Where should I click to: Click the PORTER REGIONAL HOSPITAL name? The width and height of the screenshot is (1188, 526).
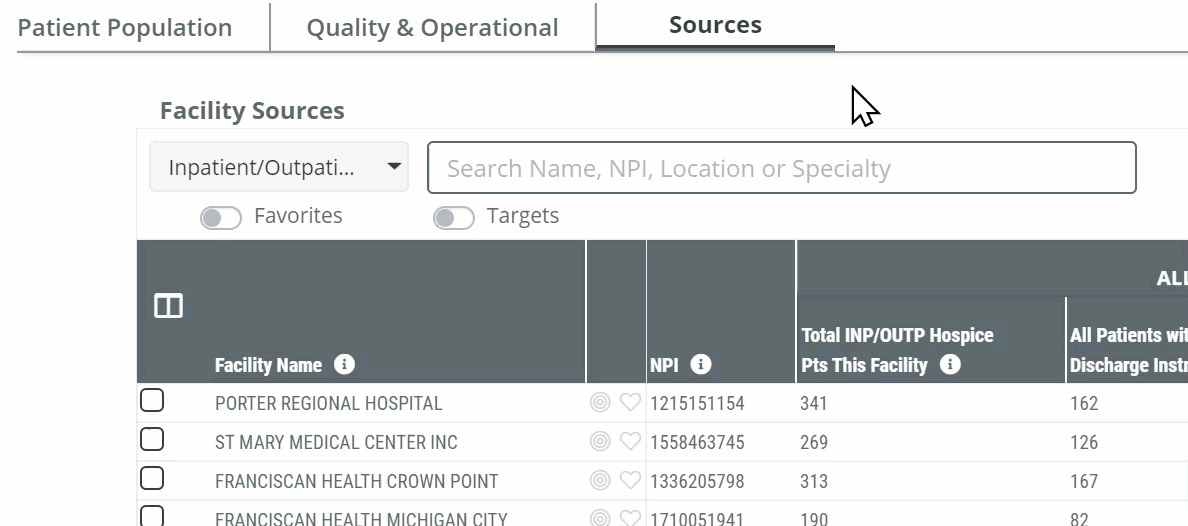pyautogui.click(x=328, y=403)
